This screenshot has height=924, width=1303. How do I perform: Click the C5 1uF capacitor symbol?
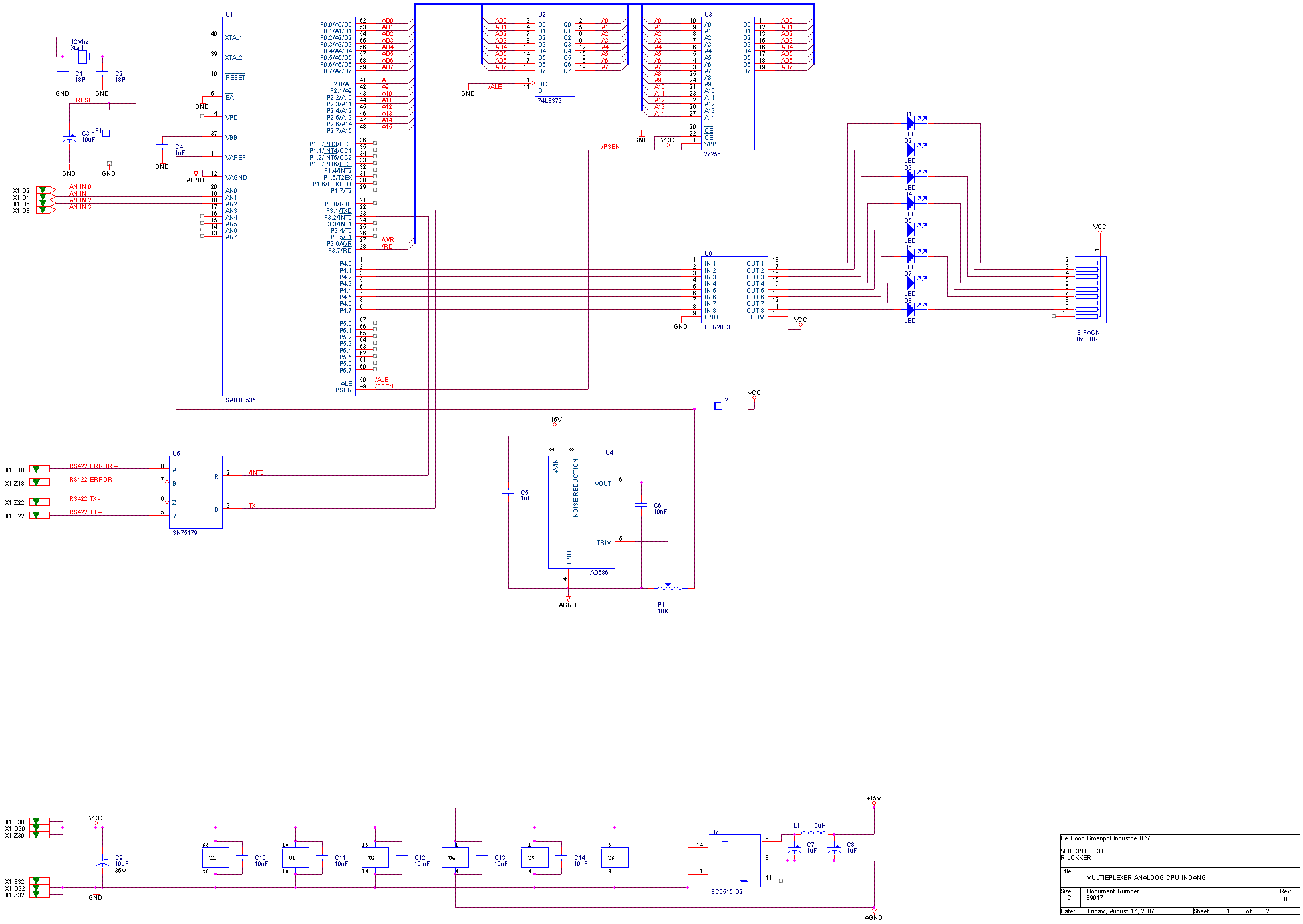[x=508, y=492]
